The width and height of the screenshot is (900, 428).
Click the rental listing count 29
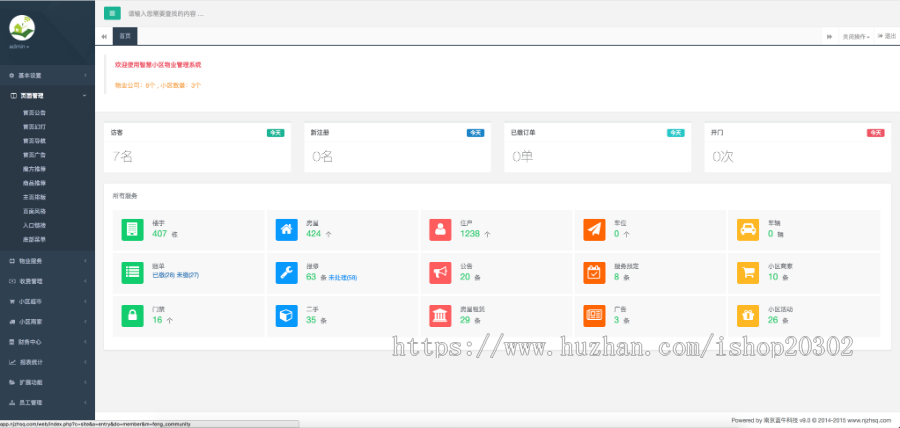465,320
